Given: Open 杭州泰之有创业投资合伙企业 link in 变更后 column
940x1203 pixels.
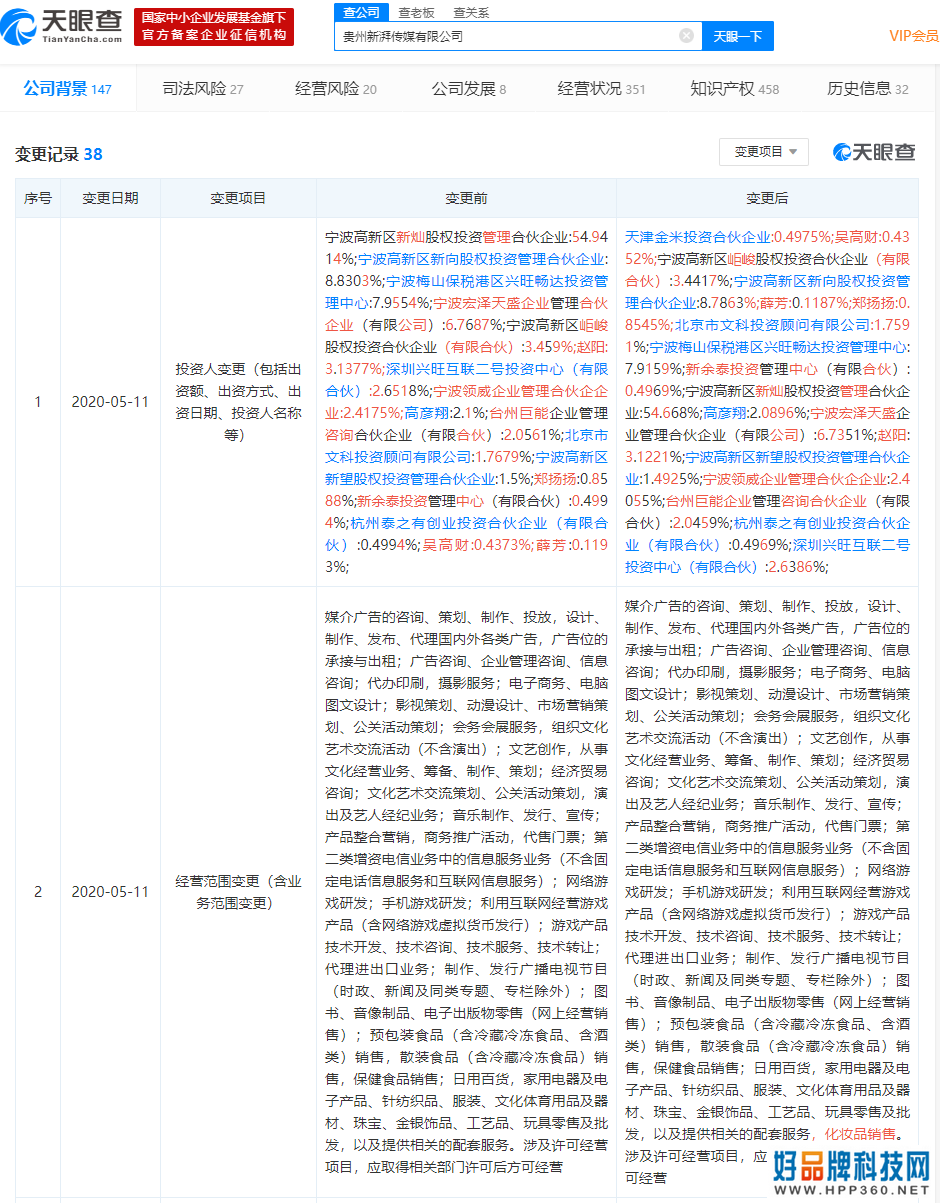Looking at the screenshot, I should 767,534.
